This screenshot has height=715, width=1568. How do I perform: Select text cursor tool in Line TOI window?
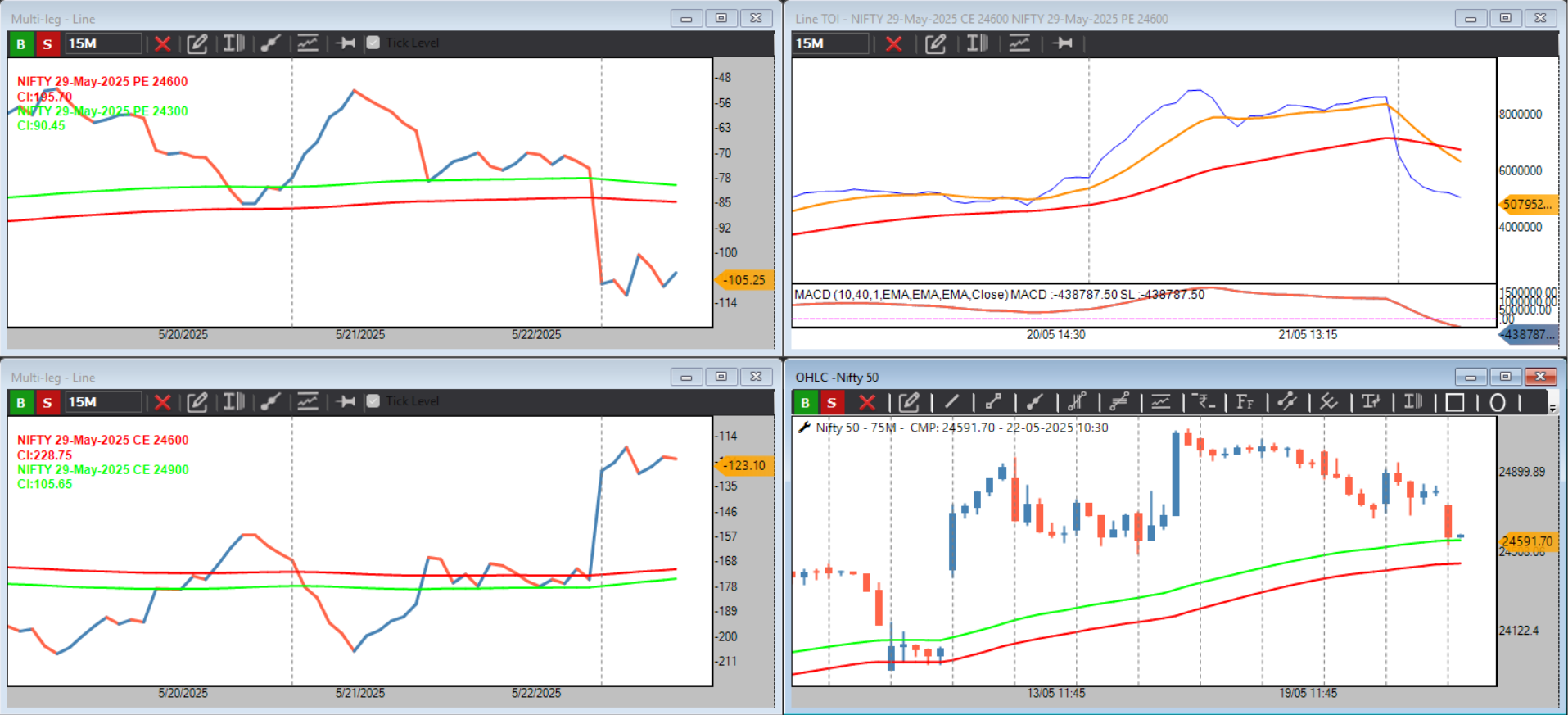[x=978, y=43]
